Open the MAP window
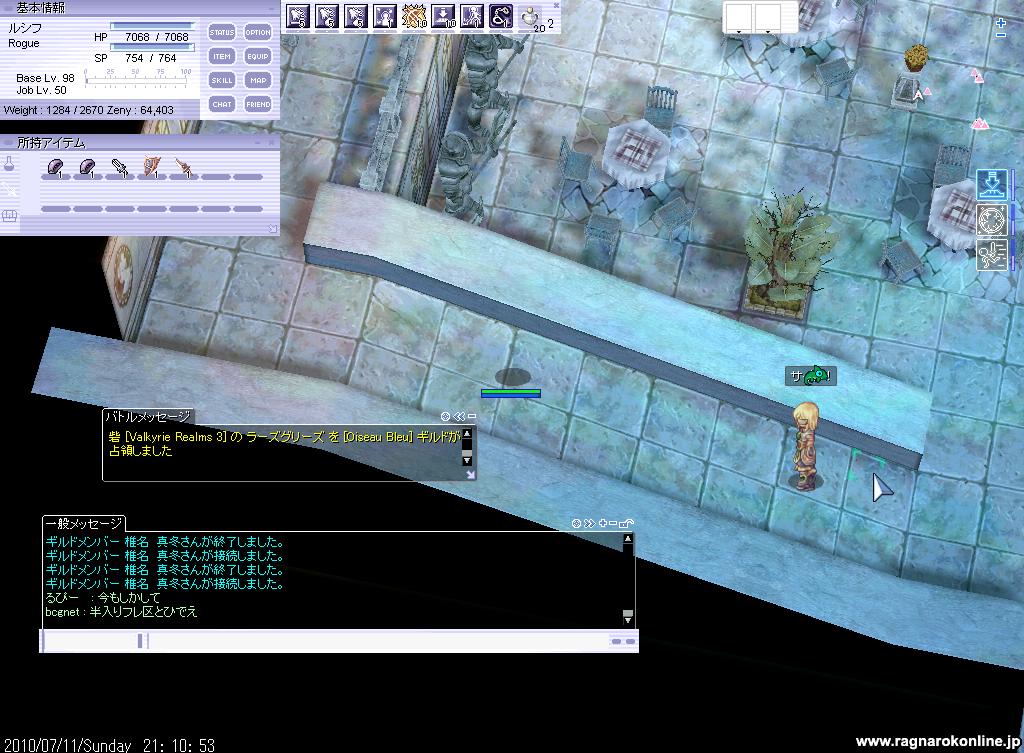The width and height of the screenshot is (1024, 753). [258, 80]
